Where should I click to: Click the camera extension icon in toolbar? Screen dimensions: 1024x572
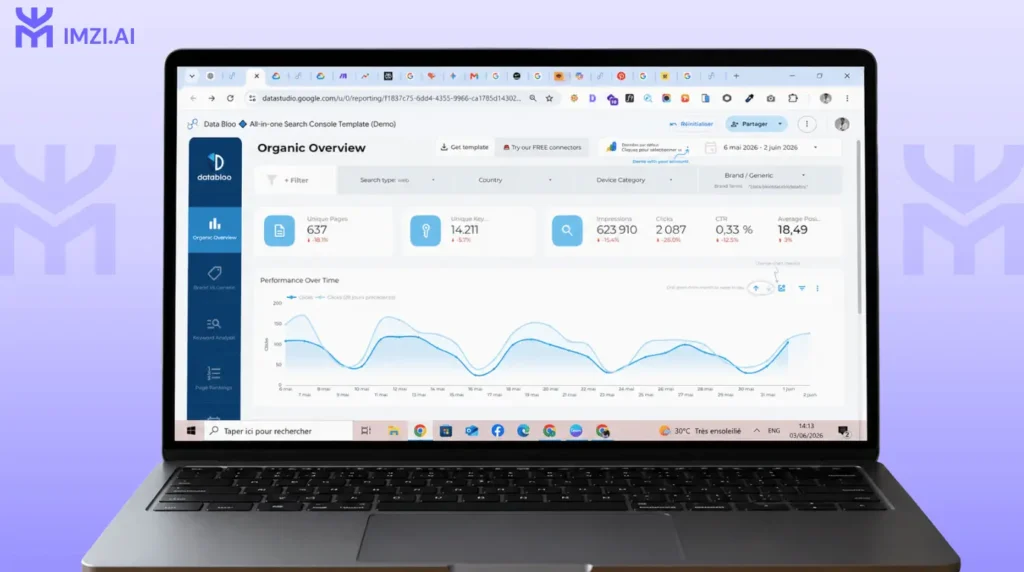(x=771, y=99)
